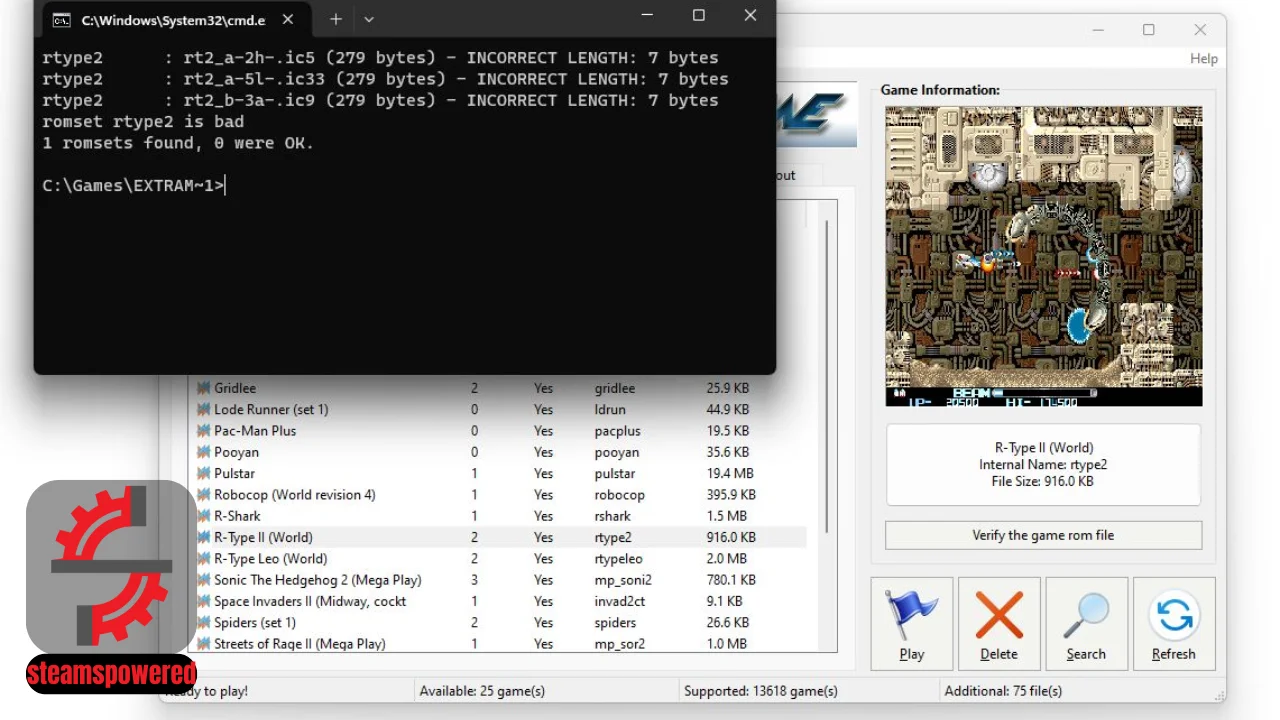1280x720 pixels.
Task: Click the file size '19.4 MB'
Action: 730,473
